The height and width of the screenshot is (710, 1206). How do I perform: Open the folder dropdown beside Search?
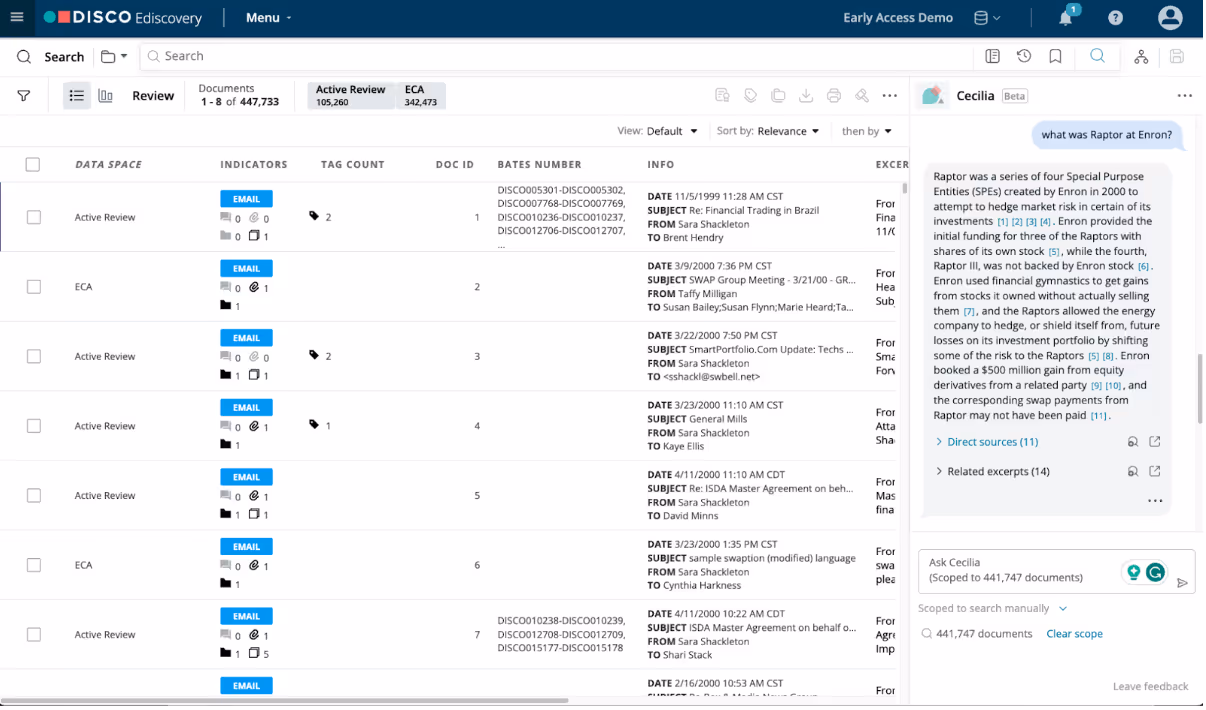click(113, 57)
